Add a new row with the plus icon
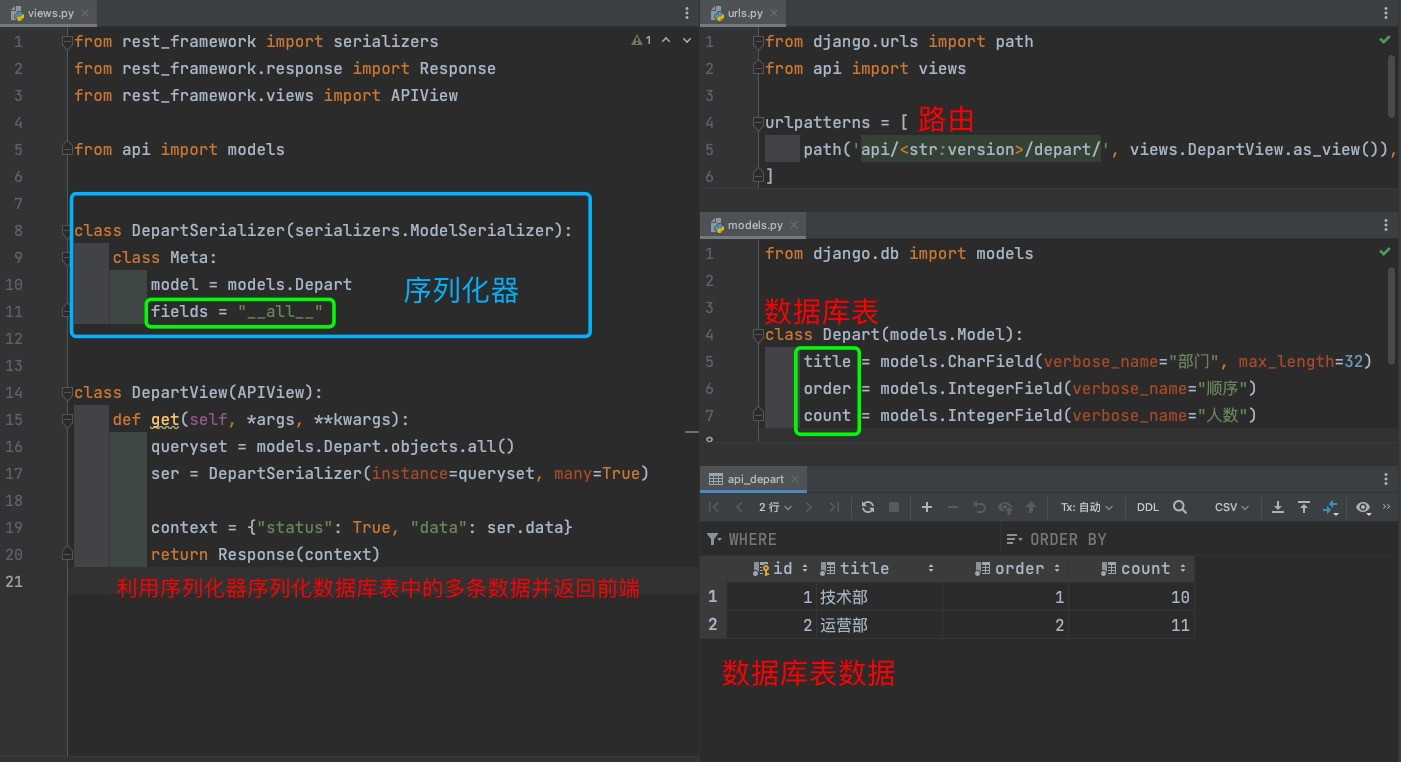This screenshot has height=762, width=1401. click(927, 507)
